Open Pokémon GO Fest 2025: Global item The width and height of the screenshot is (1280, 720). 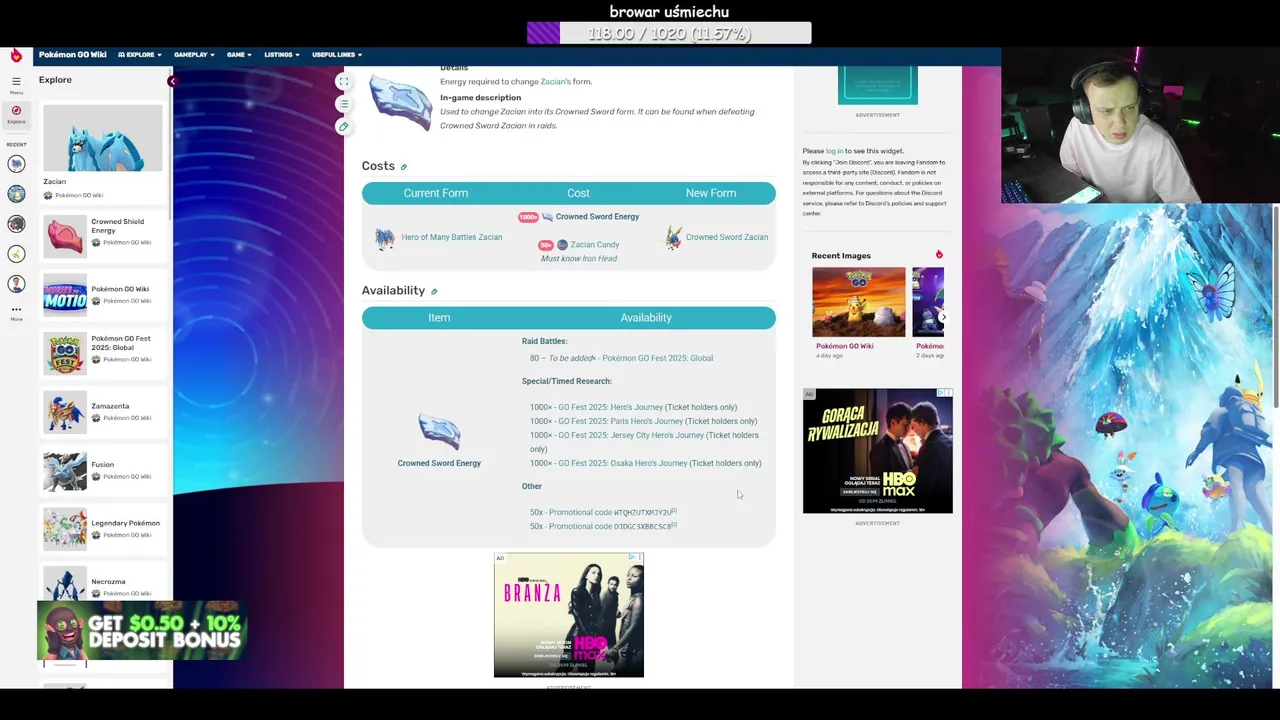tap(102, 353)
